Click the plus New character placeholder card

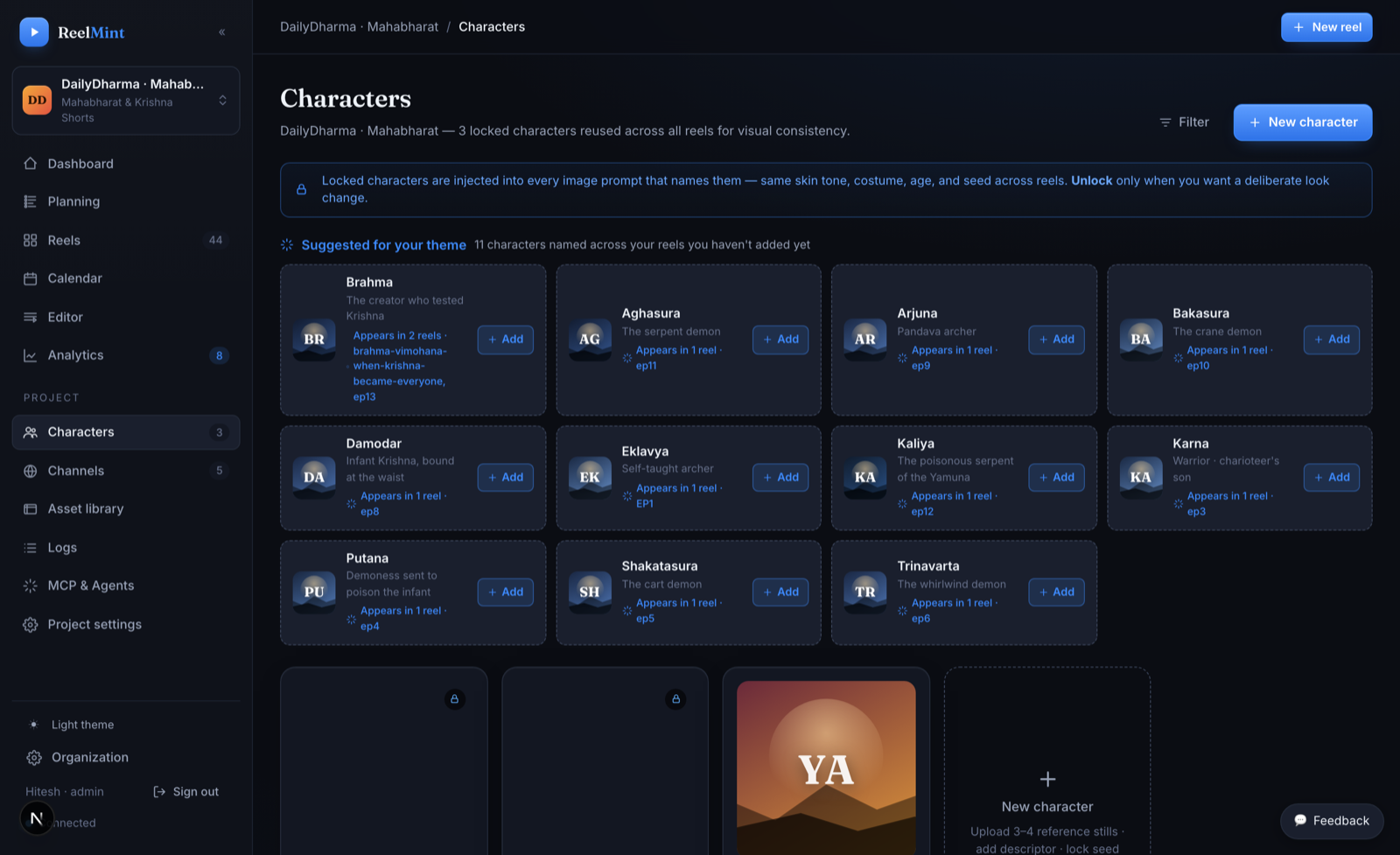click(x=1046, y=761)
